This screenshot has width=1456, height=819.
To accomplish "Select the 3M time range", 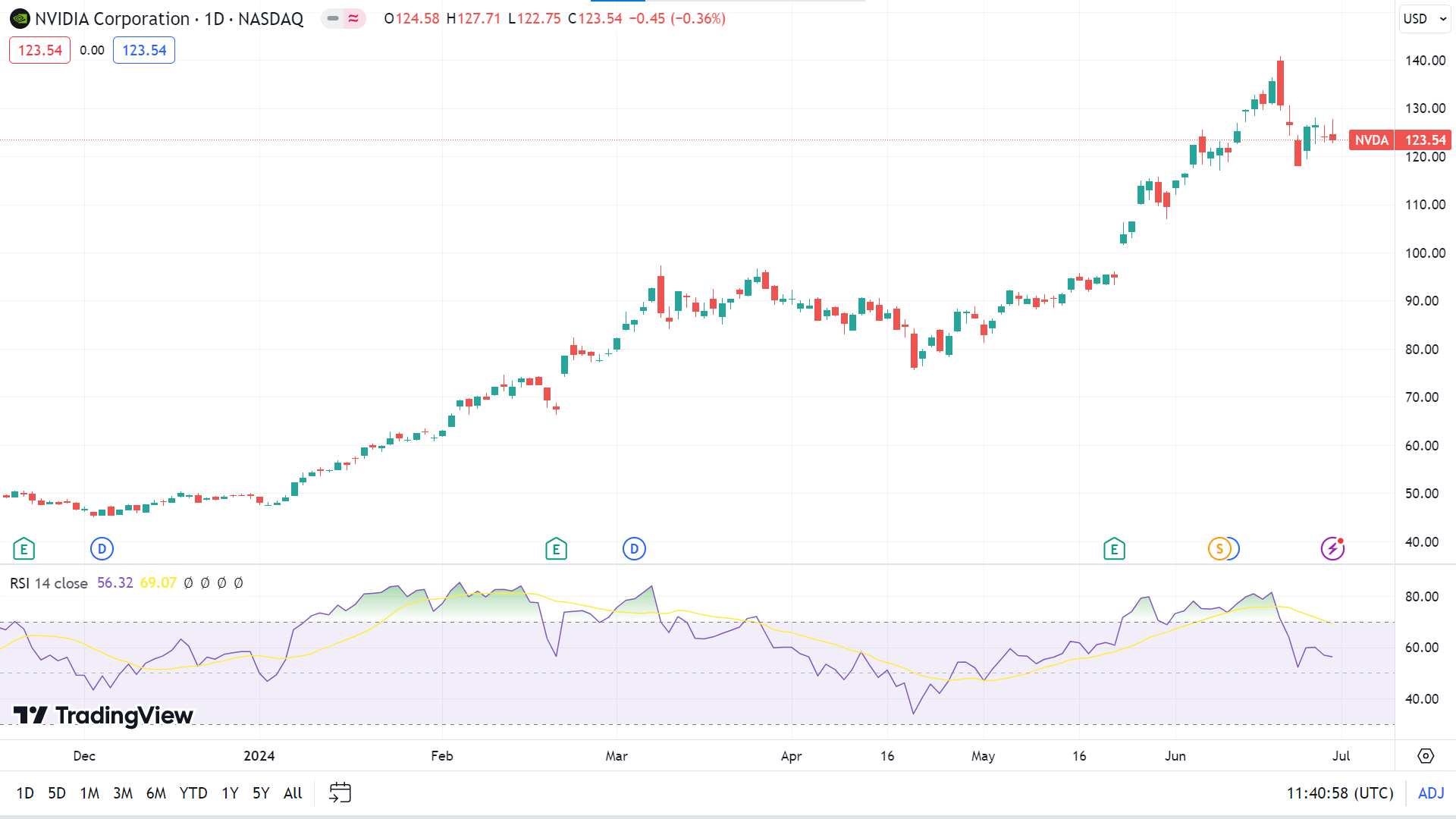I will click(x=123, y=793).
